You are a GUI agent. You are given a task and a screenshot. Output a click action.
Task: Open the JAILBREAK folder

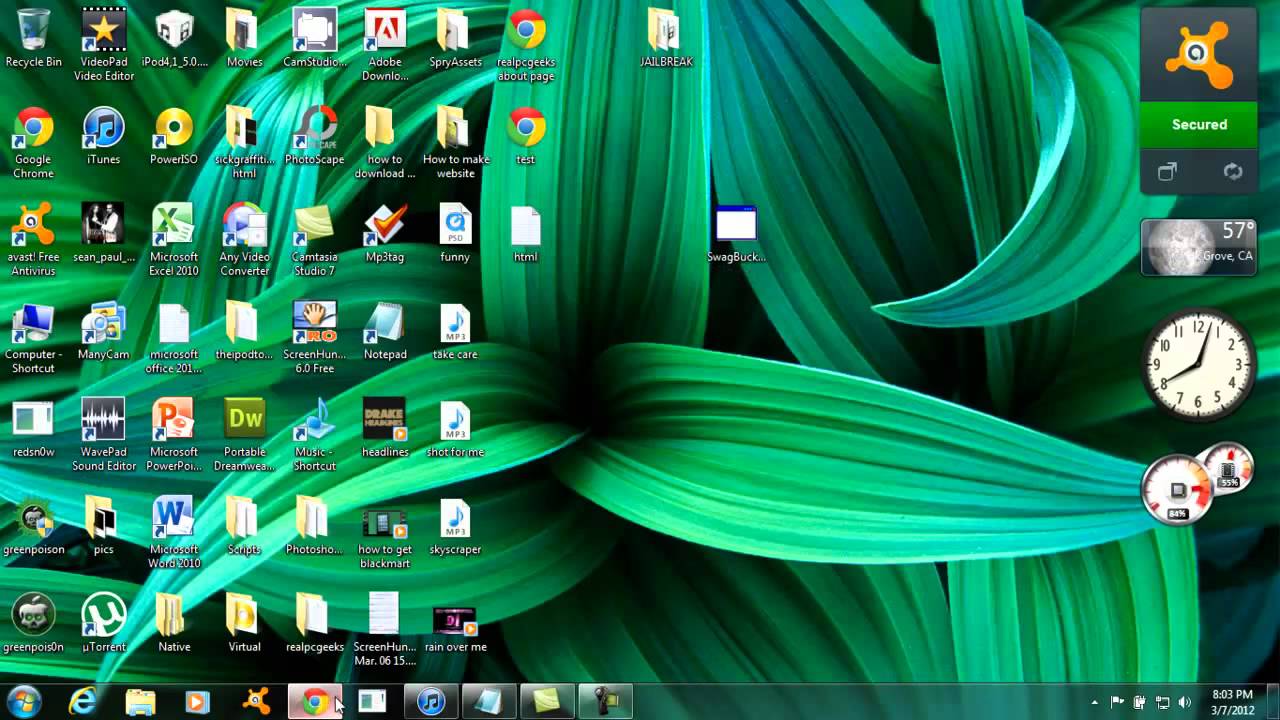[x=666, y=38]
